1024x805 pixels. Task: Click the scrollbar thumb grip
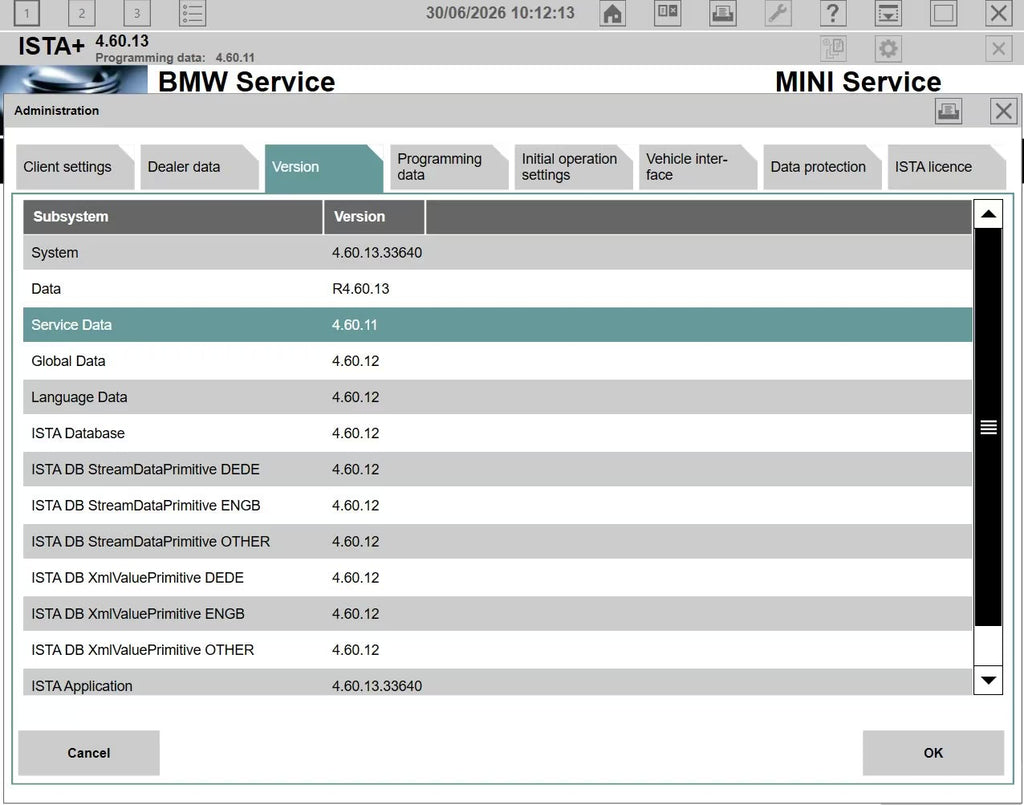coord(988,427)
